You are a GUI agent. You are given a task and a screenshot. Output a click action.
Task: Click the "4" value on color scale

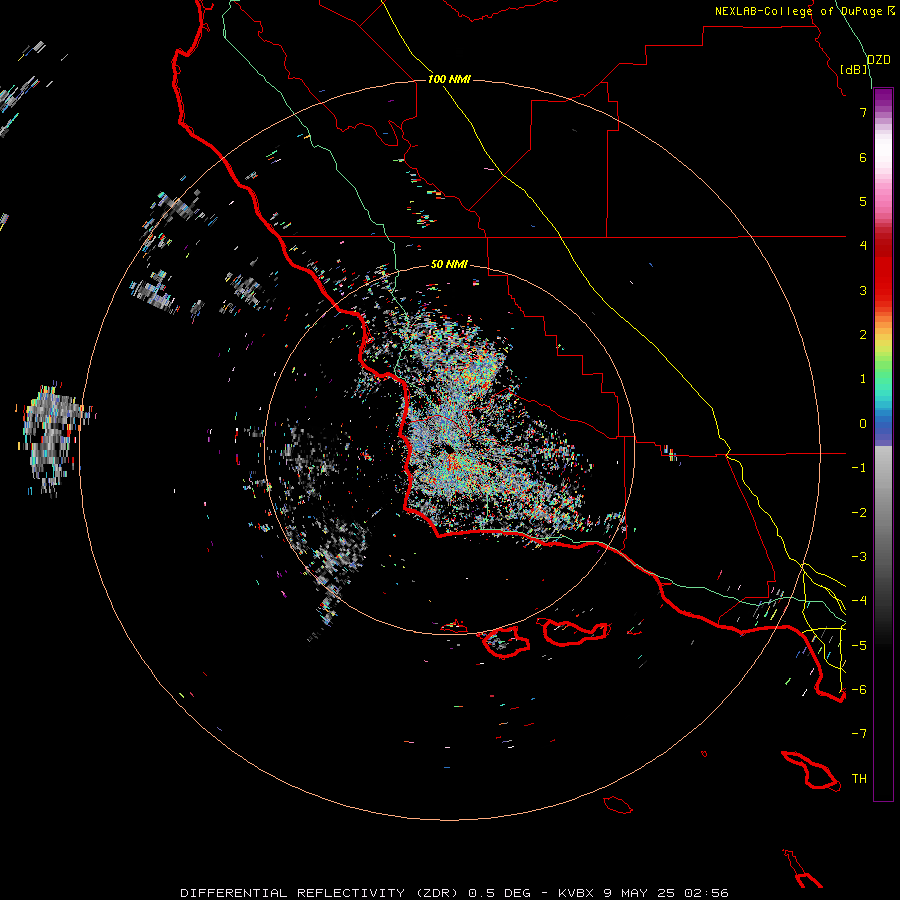(x=863, y=246)
